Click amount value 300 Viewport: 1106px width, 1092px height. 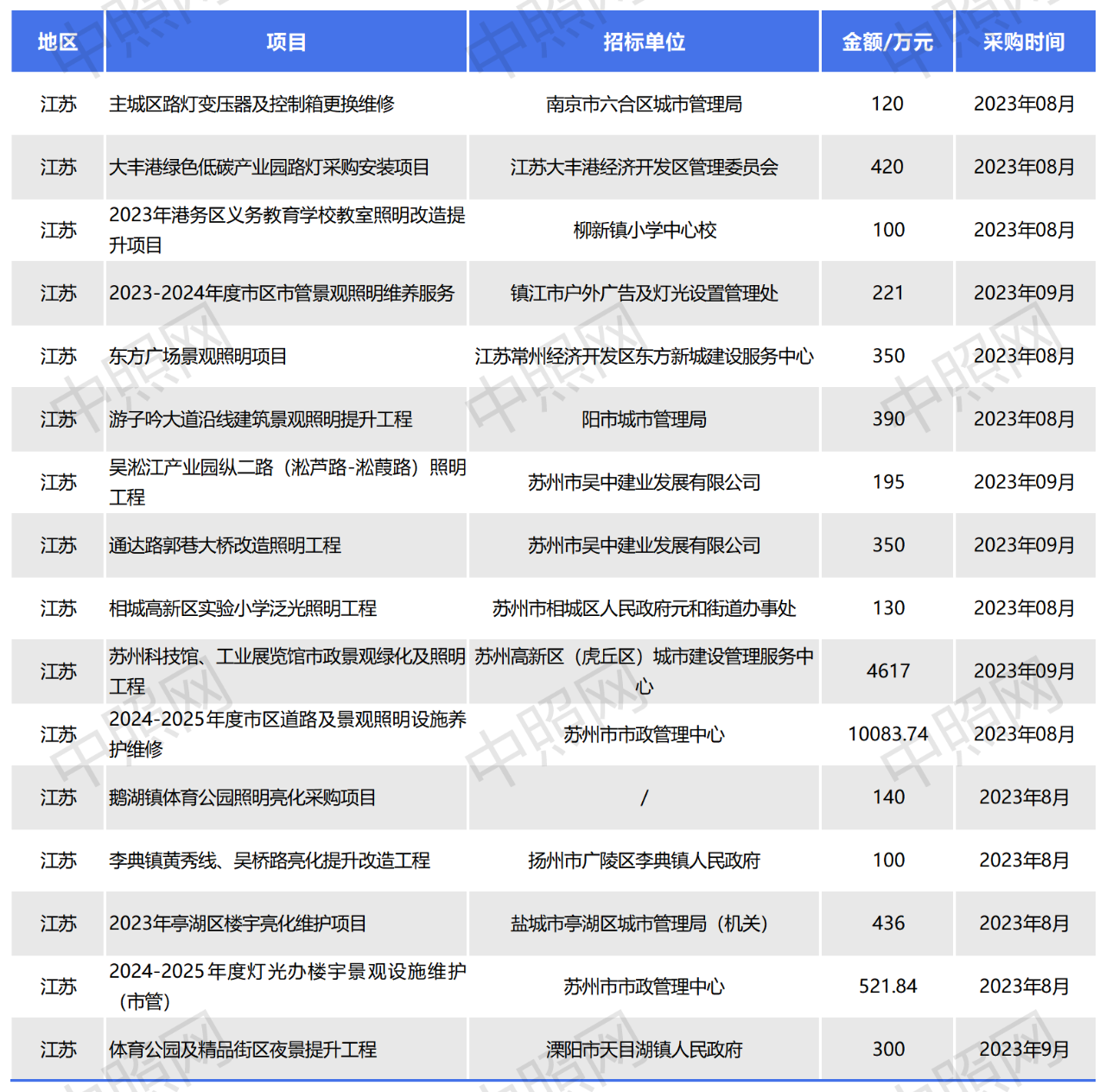tap(888, 1050)
